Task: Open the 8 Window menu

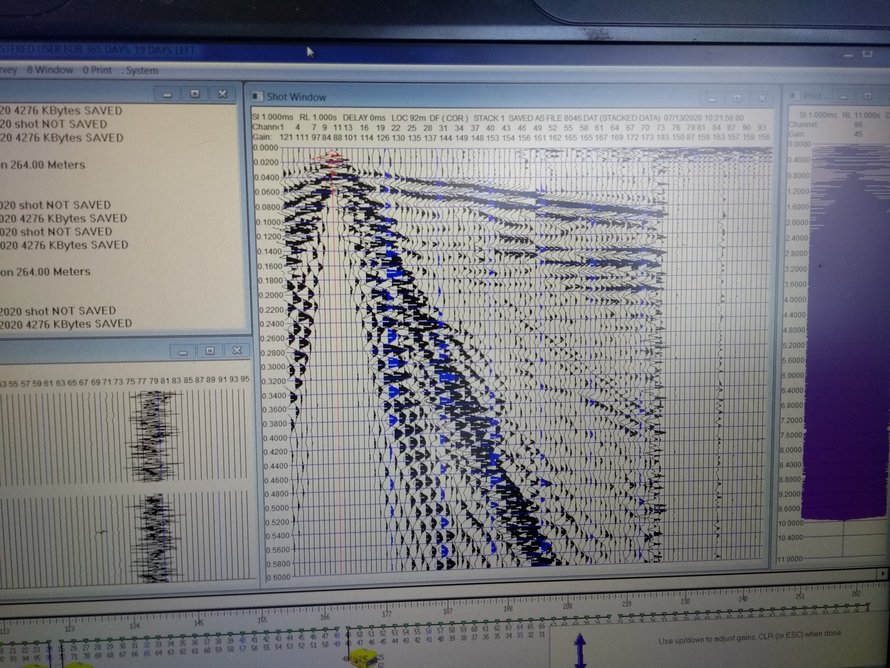Action: (50, 70)
